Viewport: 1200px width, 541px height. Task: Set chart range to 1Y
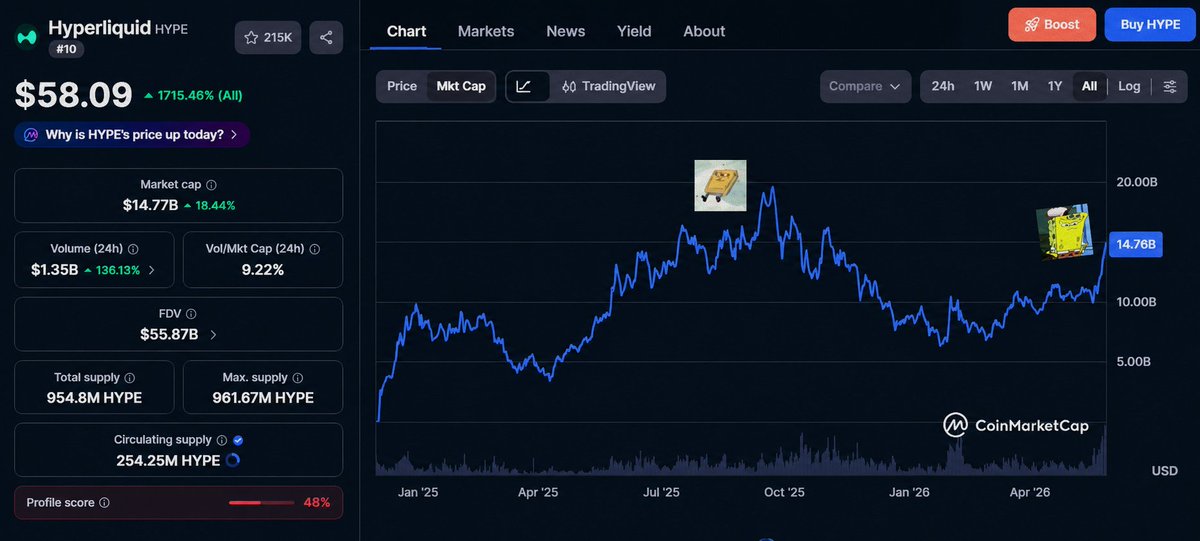(x=1055, y=86)
